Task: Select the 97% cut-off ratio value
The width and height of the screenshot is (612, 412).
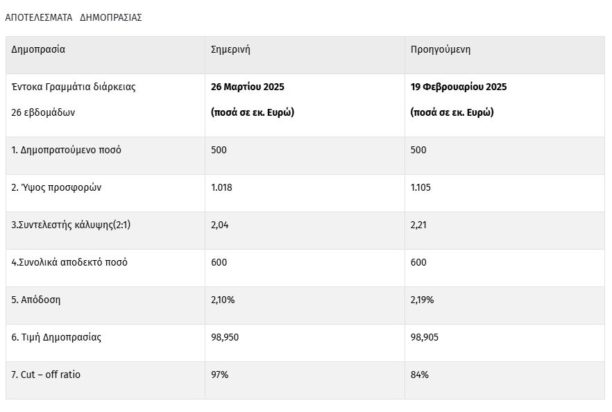Action: coord(220,374)
